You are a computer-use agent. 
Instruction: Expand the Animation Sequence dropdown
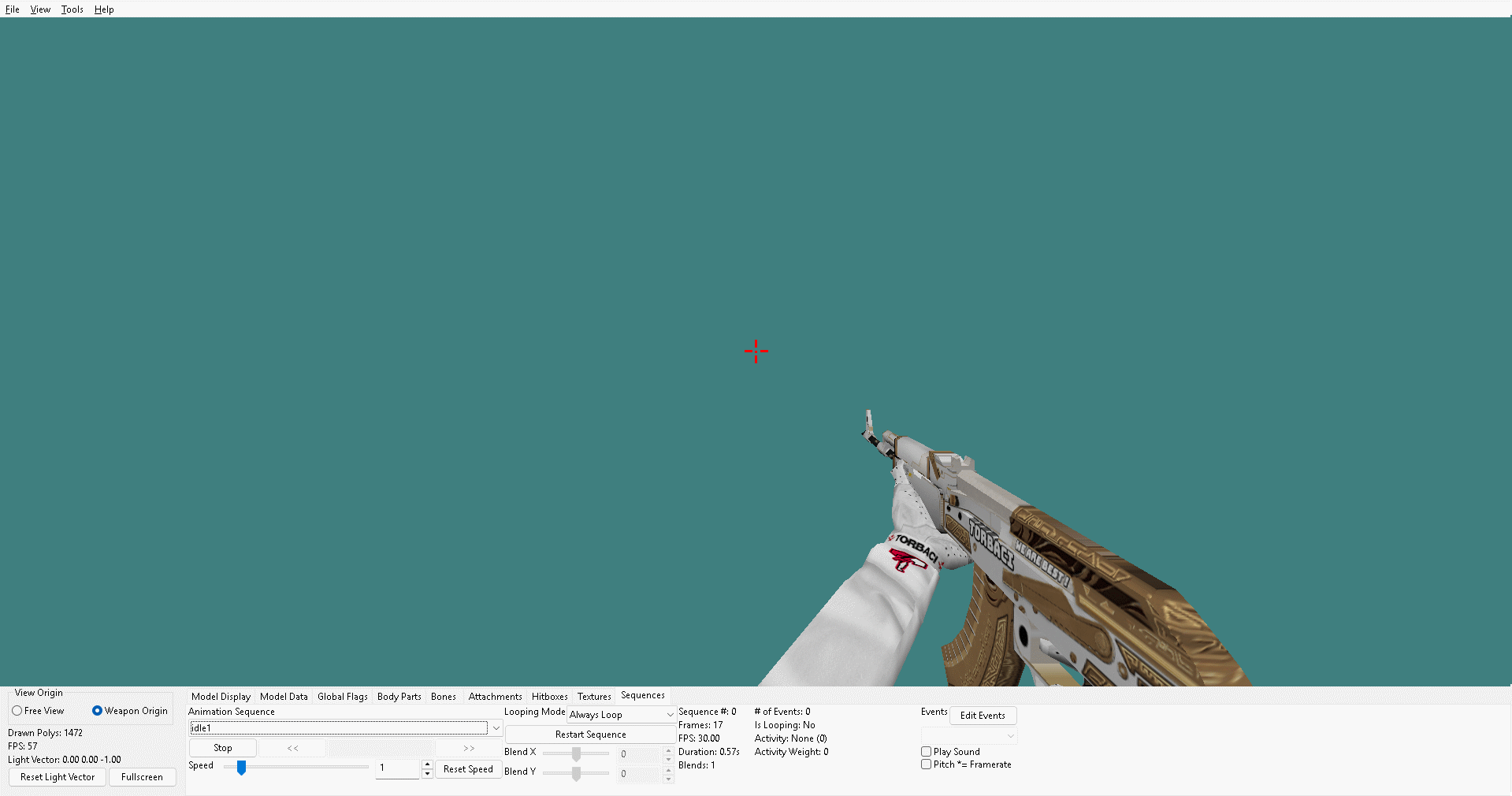pos(496,728)
